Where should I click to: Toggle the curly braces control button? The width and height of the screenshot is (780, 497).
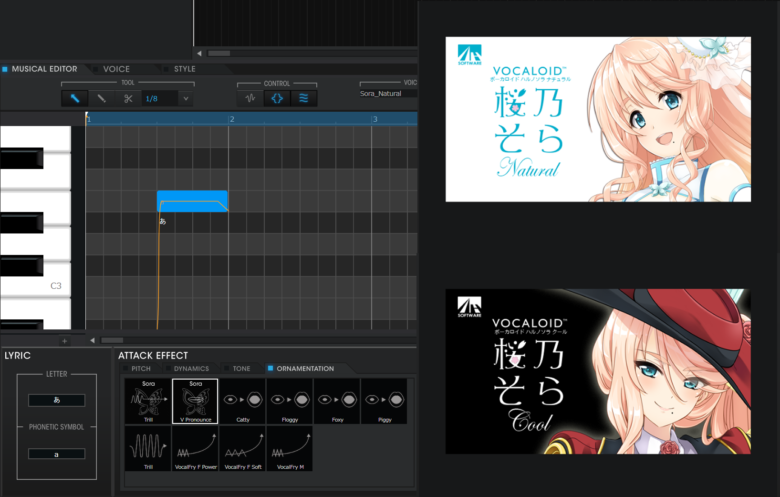coord(277,98)
